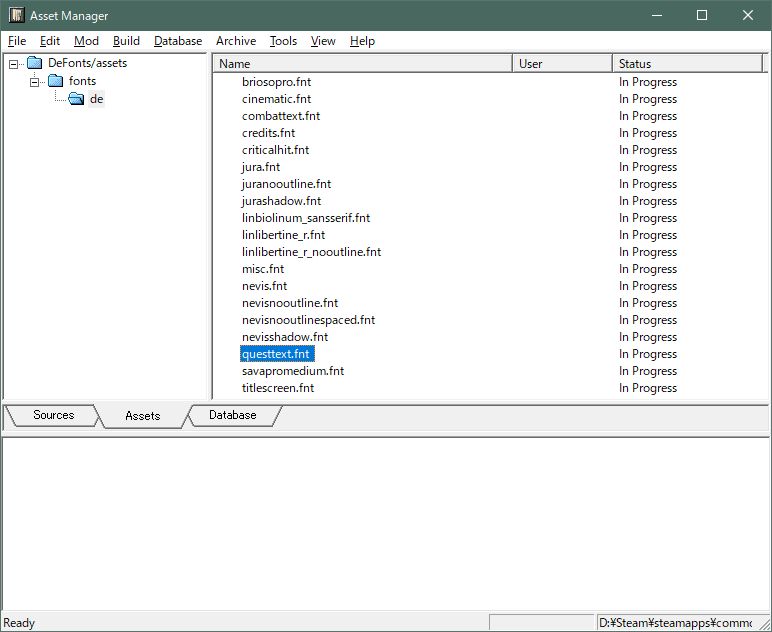Click the fonts folder icon in tree
The height and width of the screenshot is (632, 772).
coord(55,81)
